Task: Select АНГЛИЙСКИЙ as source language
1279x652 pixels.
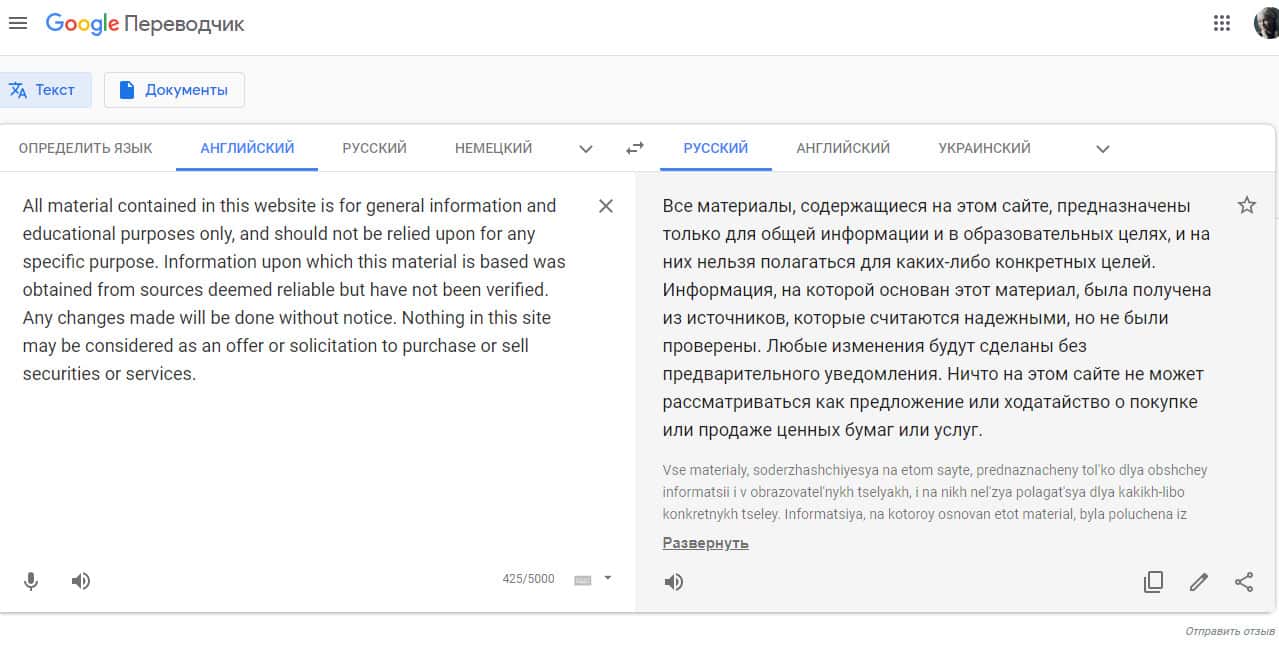Action: coord(247,148)
